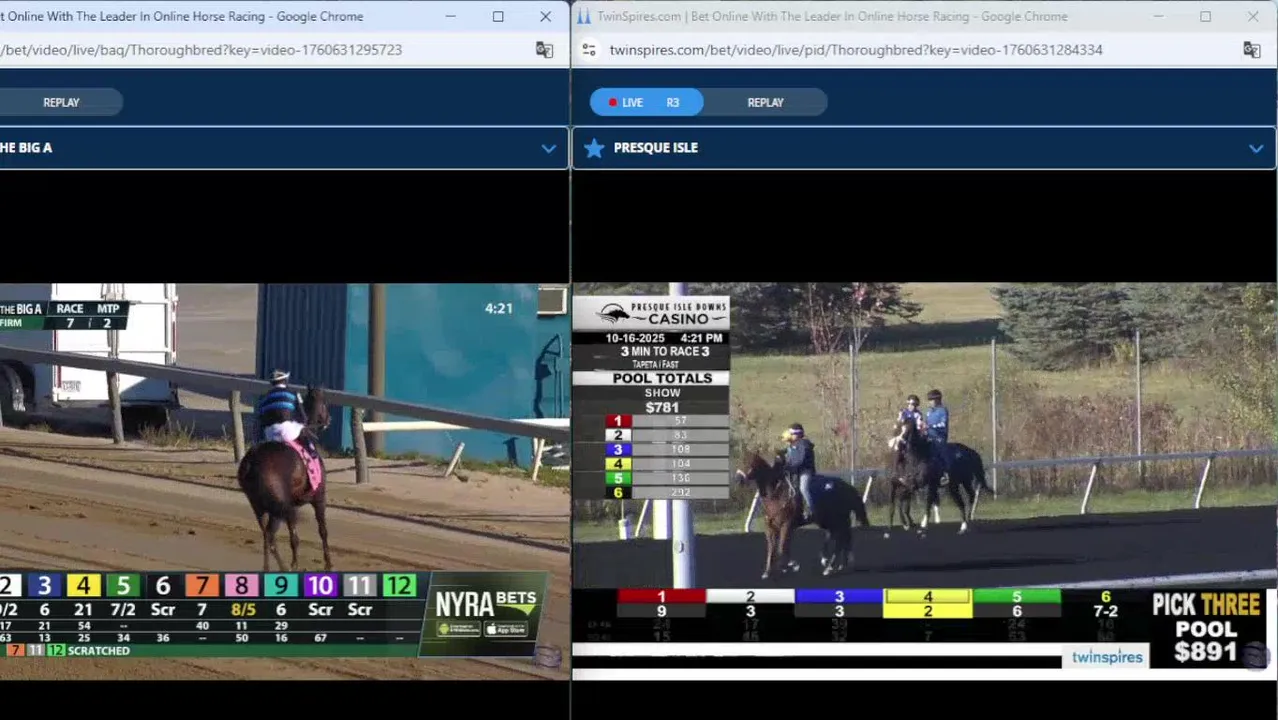Click POOL TOTALS heading on Presque Isle video

coord(662,378)
